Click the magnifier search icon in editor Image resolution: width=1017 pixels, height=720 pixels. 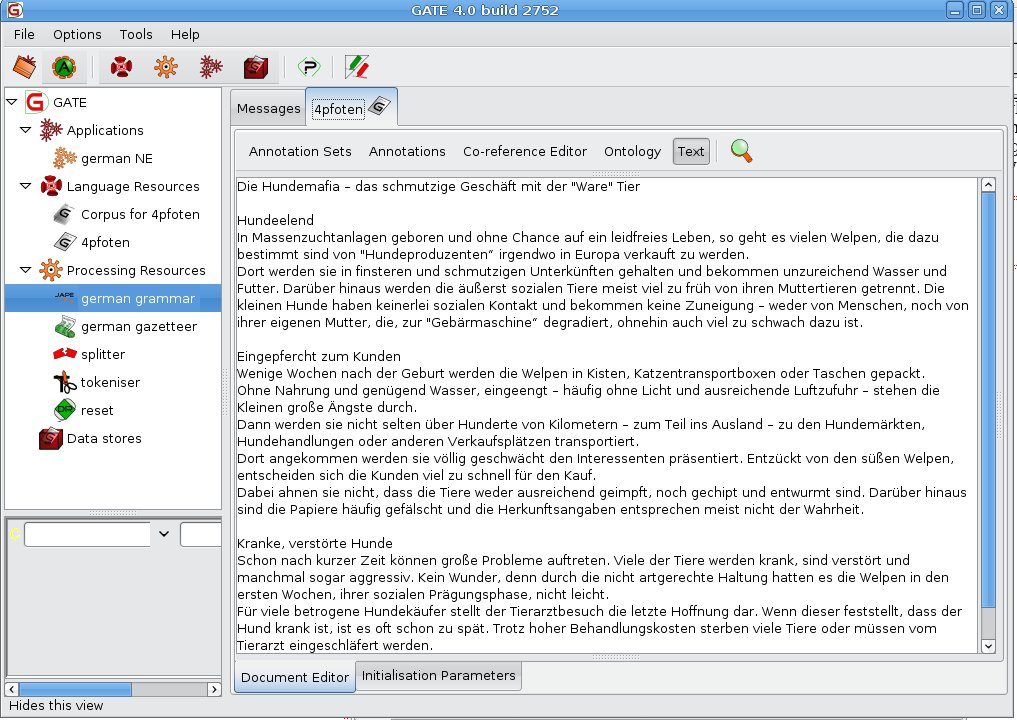[741, 151]
